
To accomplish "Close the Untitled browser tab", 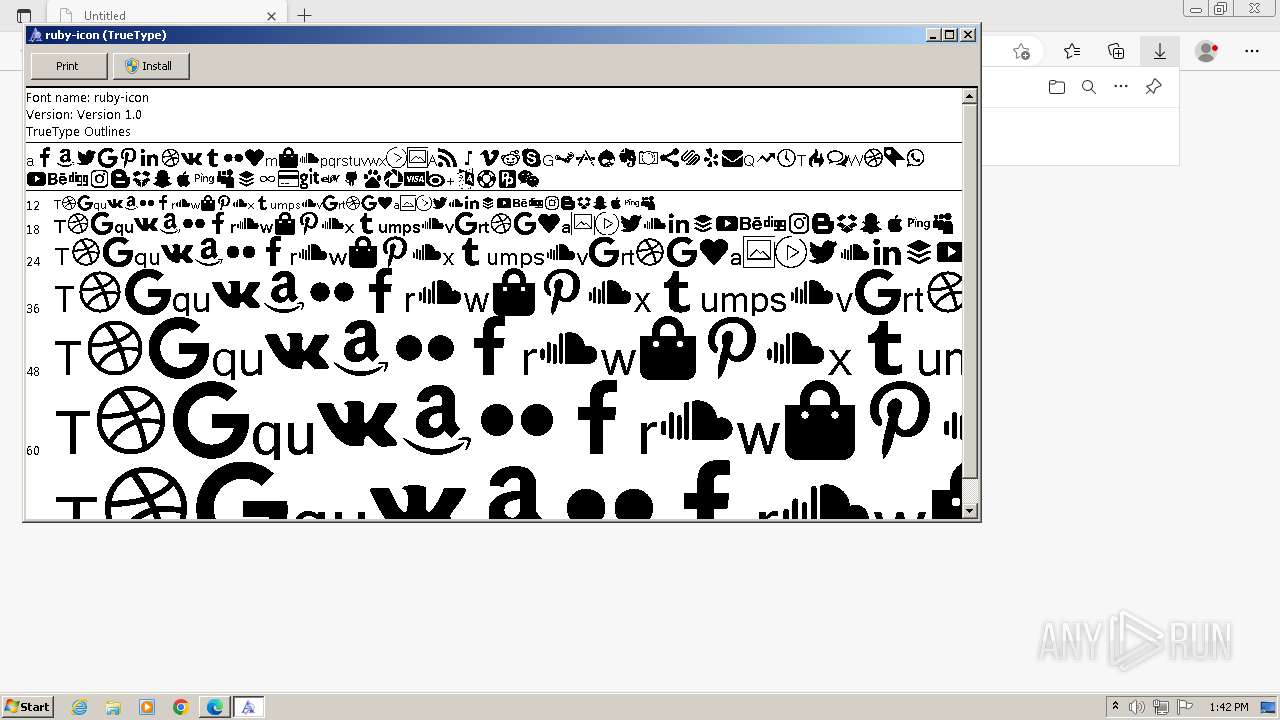I will (x=271, y=15).
